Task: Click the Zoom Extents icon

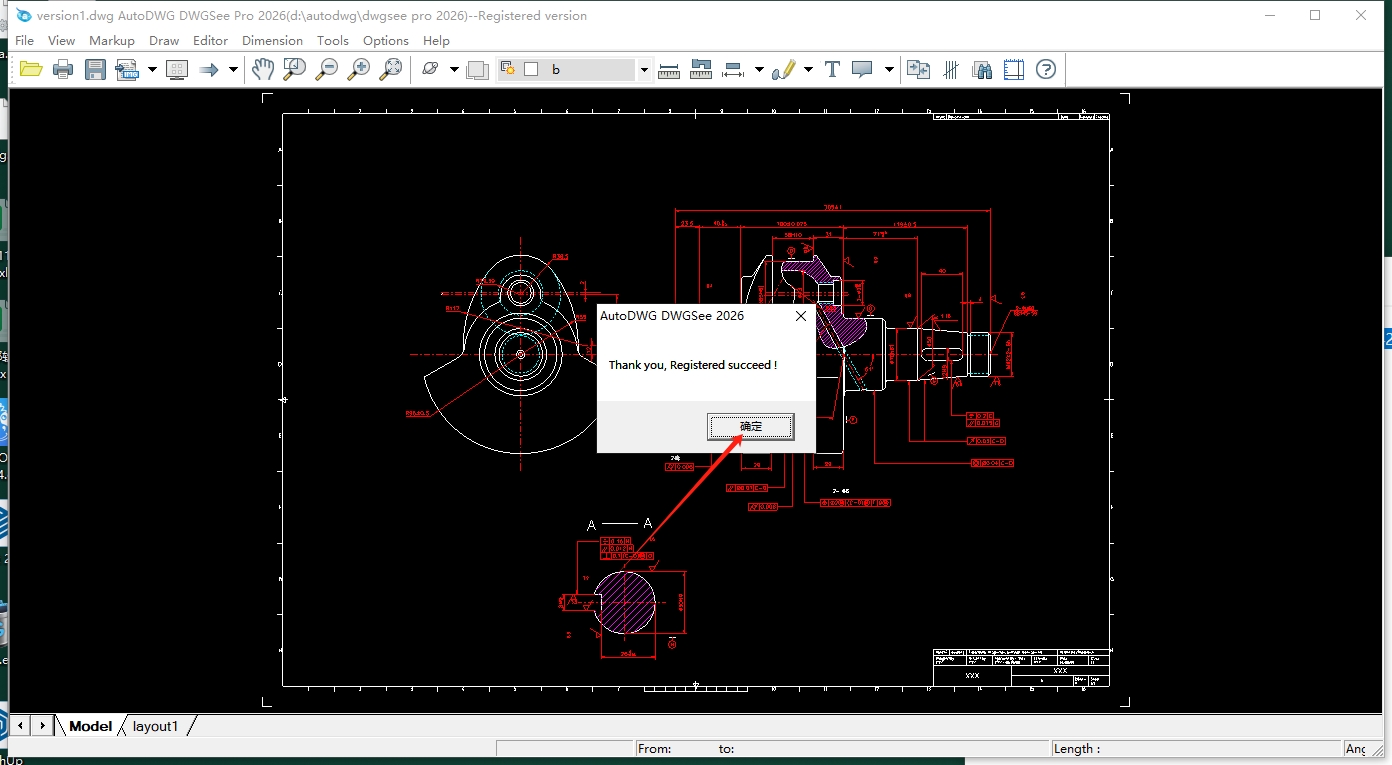Action: [391, 69]
